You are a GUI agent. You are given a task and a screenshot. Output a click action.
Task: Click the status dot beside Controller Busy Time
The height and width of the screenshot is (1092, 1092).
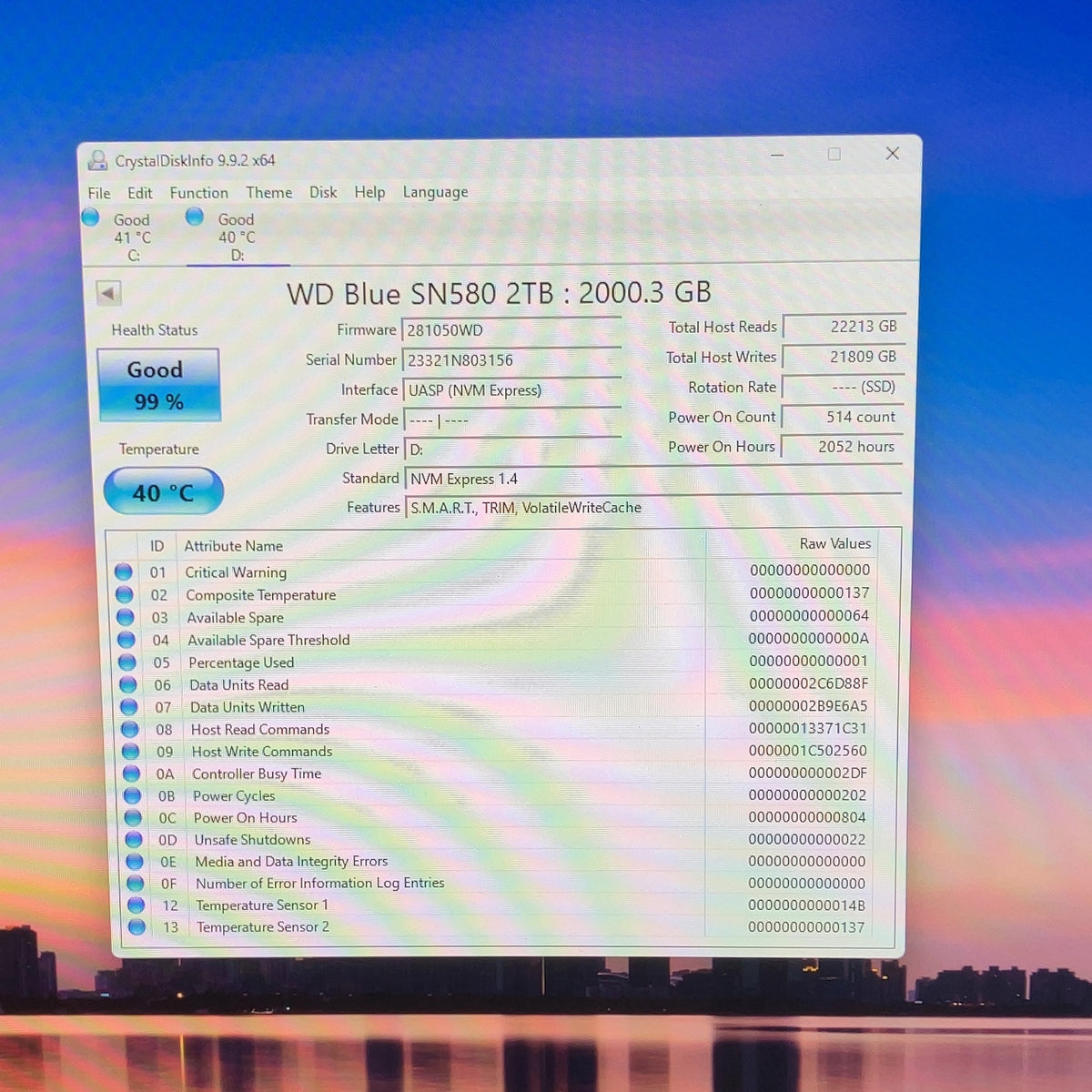[132, 773]
